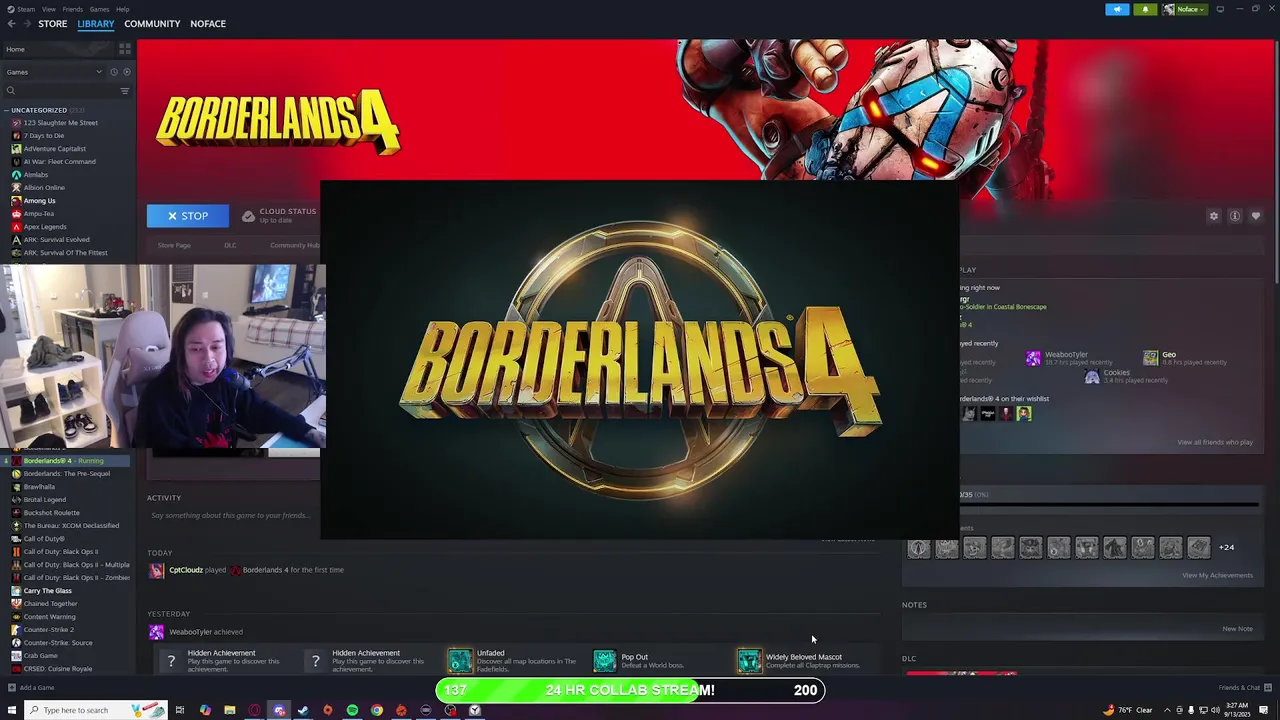Open the Help menu
The height and width of the screenshot is (720, 1280).
122,9
